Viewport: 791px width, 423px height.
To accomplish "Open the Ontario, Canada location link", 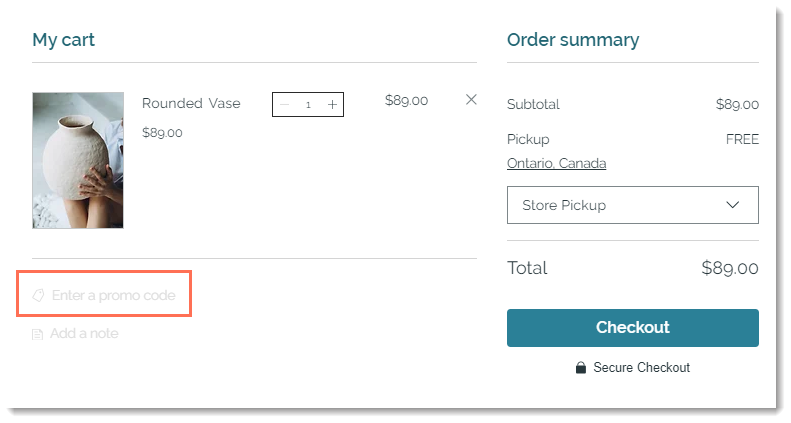I will (556, 163).
